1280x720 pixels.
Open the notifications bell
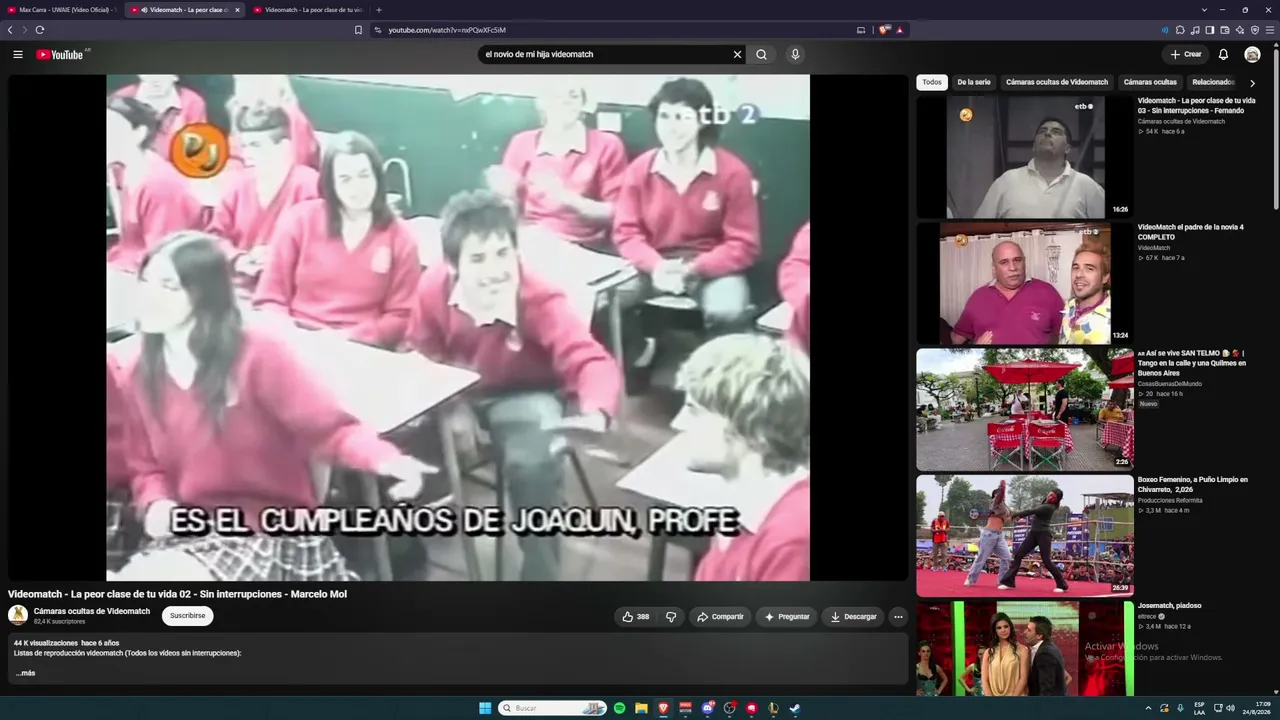1223,54
